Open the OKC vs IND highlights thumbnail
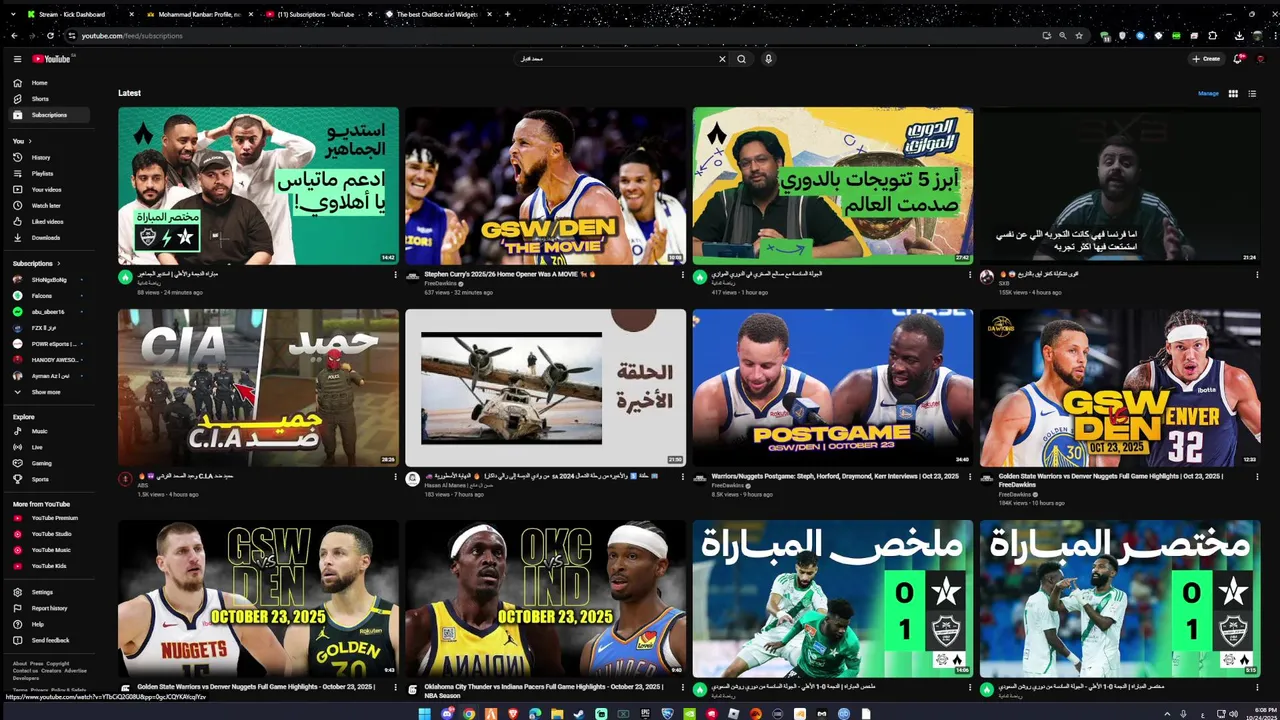The width and height of the screenshot is (1280, 720). 545,599
